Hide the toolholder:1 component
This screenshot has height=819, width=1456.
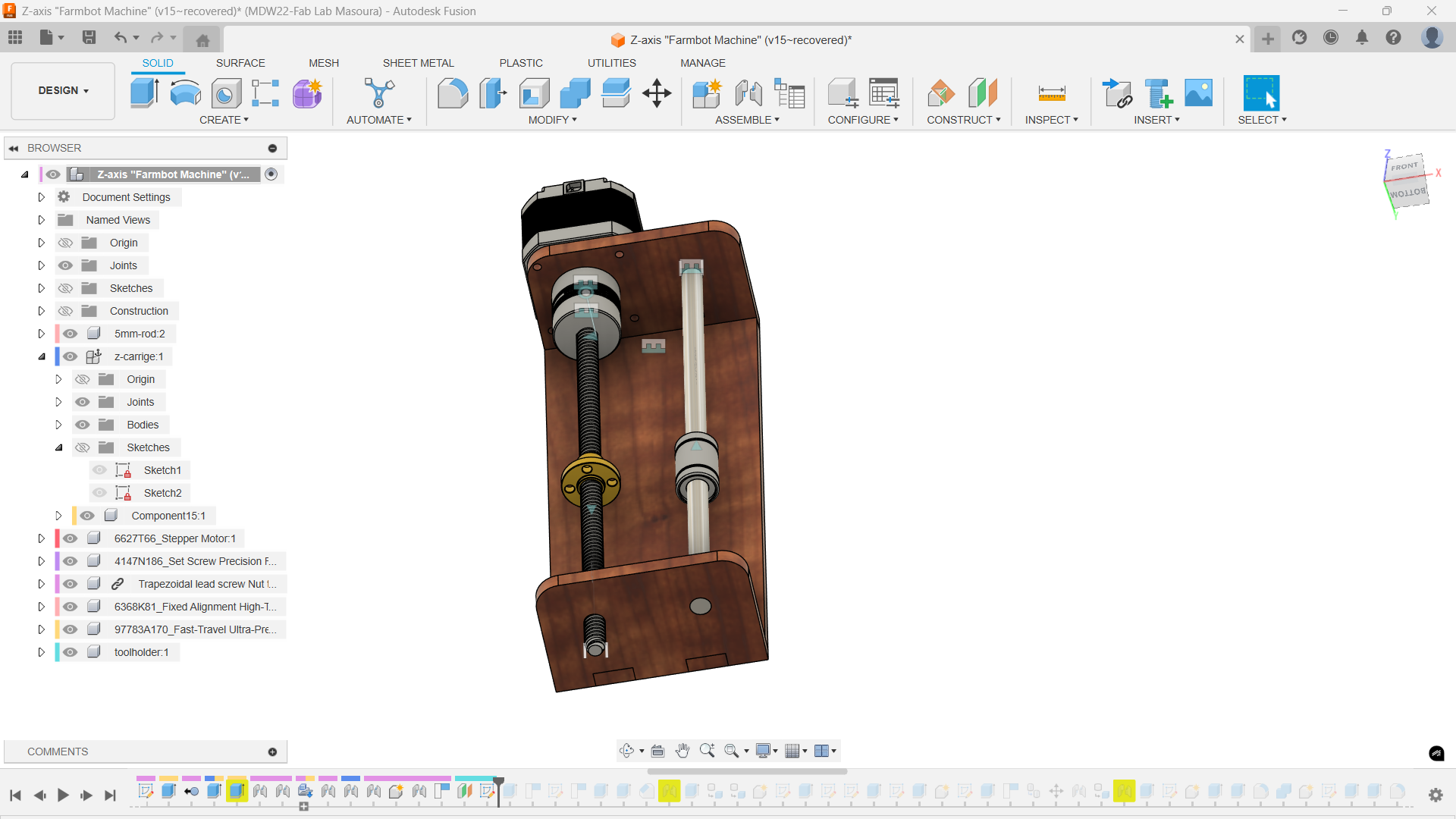tap(71, 652)
